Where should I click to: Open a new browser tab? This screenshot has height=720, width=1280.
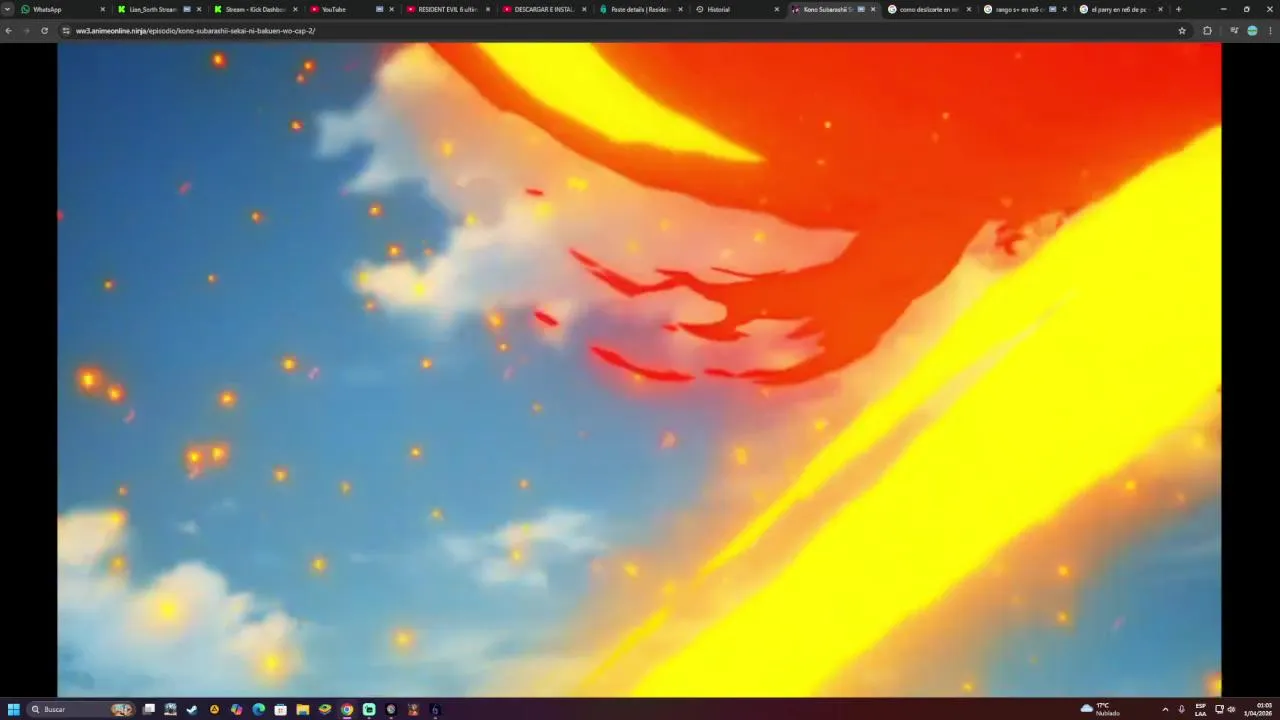point(1178,9)
